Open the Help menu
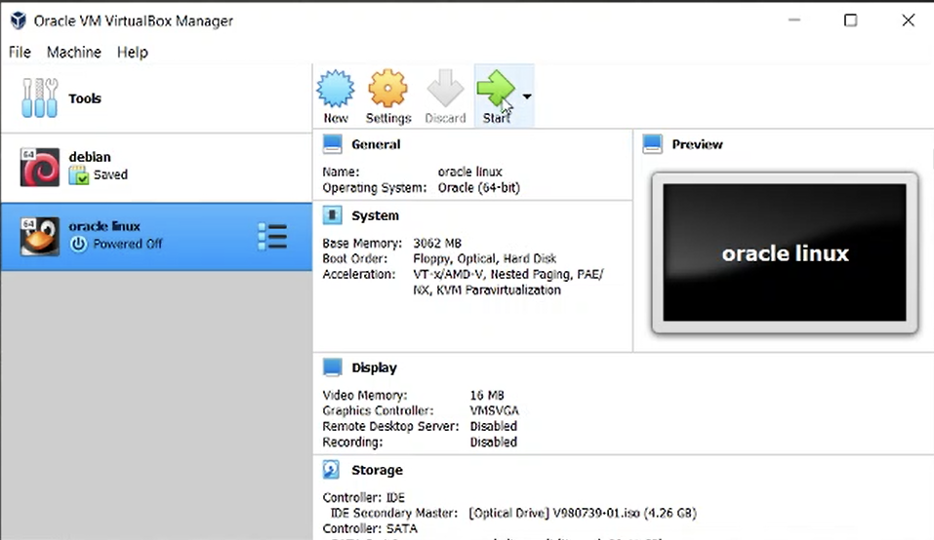Viewport: 934px width, 540px height. (x=132, y=52)
